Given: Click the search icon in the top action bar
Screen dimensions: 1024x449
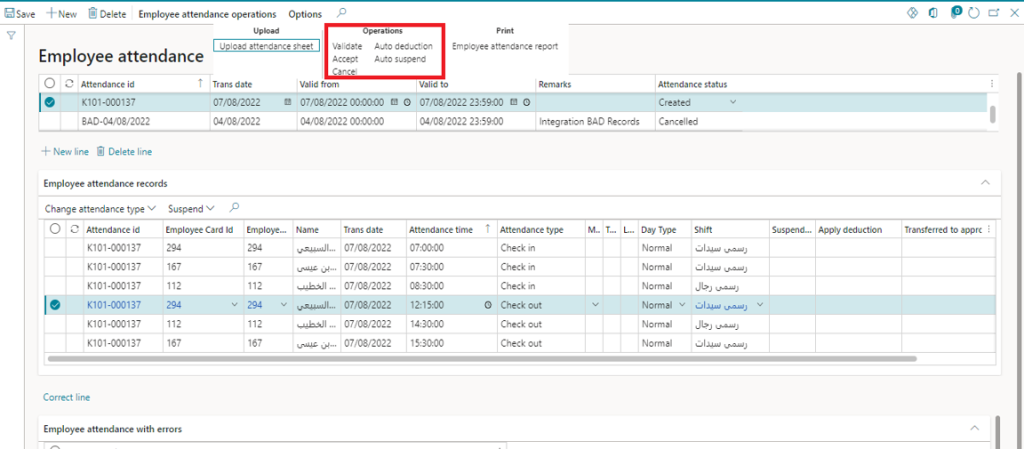Looking at the screenshot, I should pyautogui.click(x=342, y=14).
